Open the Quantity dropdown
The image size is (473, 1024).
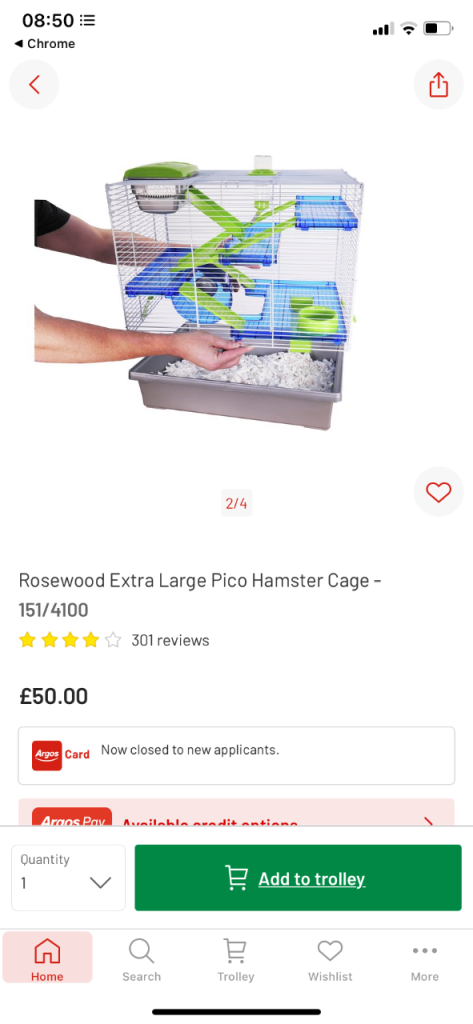tap(68, 877)
